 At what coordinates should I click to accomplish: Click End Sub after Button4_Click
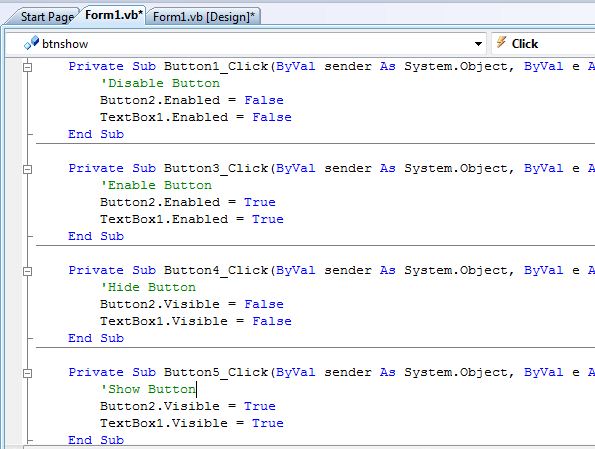[x=96, y=339]
